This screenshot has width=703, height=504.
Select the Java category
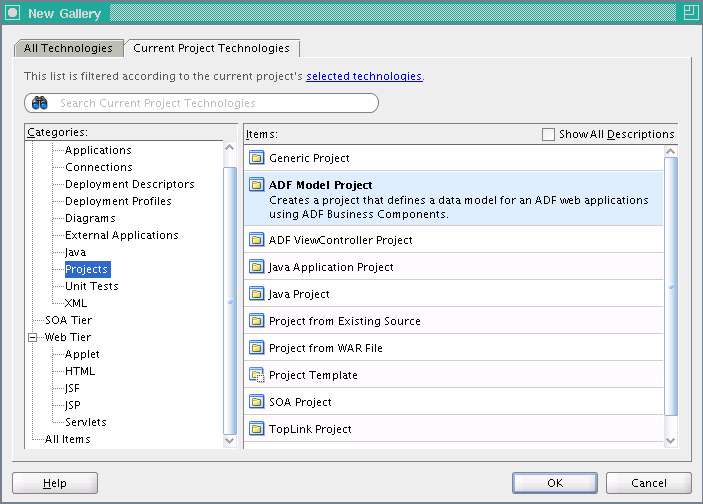pos(75,252)
